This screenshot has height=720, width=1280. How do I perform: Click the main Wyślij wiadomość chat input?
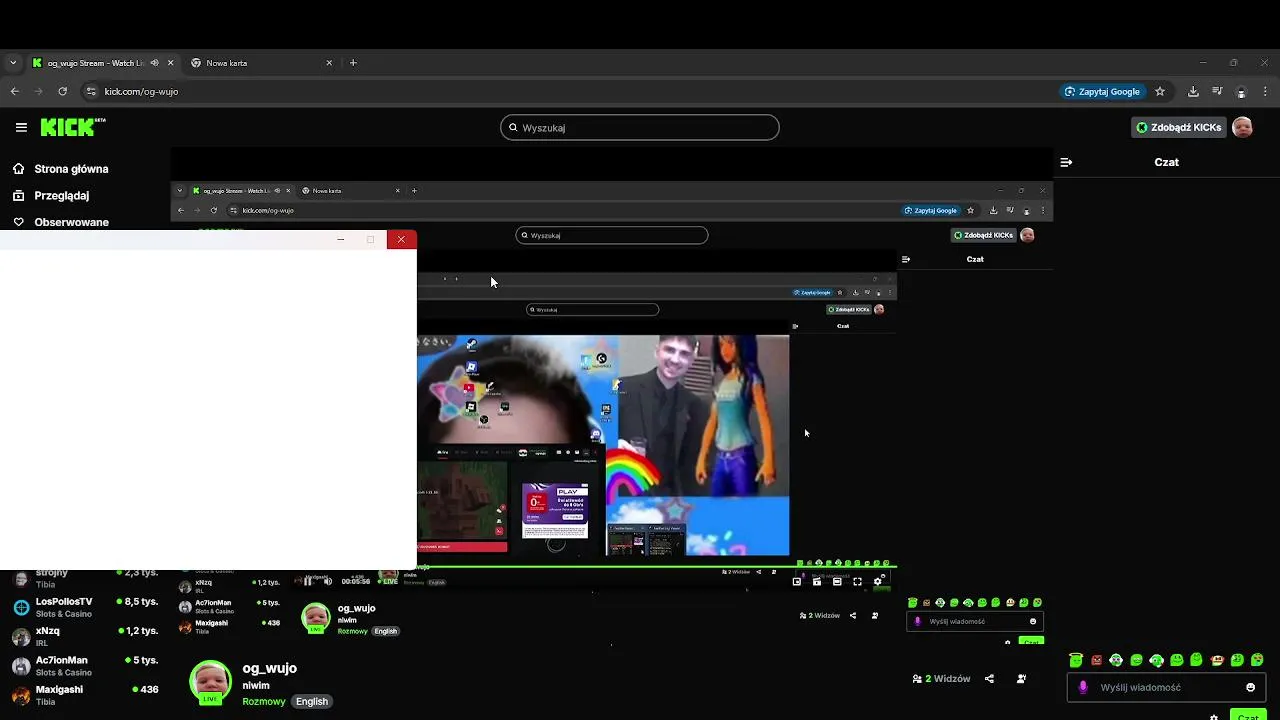1165,687
